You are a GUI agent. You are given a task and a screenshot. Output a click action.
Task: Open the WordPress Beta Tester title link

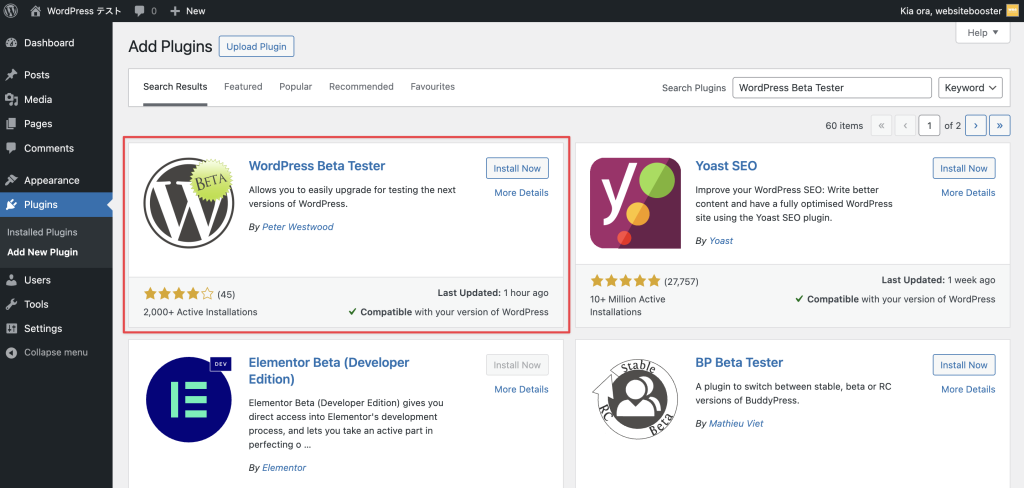(x=317, y=166)
